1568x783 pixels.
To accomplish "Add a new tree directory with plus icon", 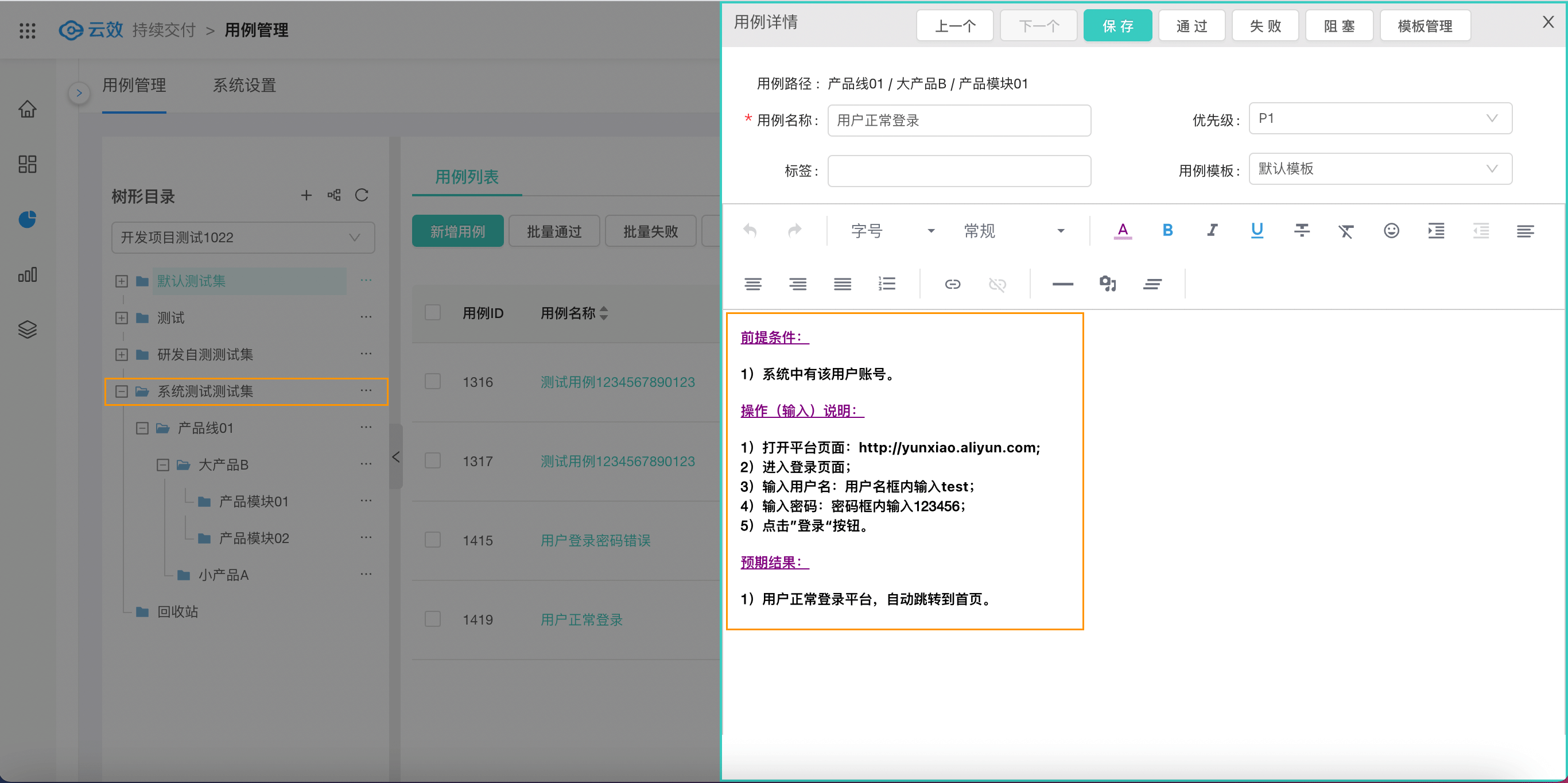I will [306, 195].
